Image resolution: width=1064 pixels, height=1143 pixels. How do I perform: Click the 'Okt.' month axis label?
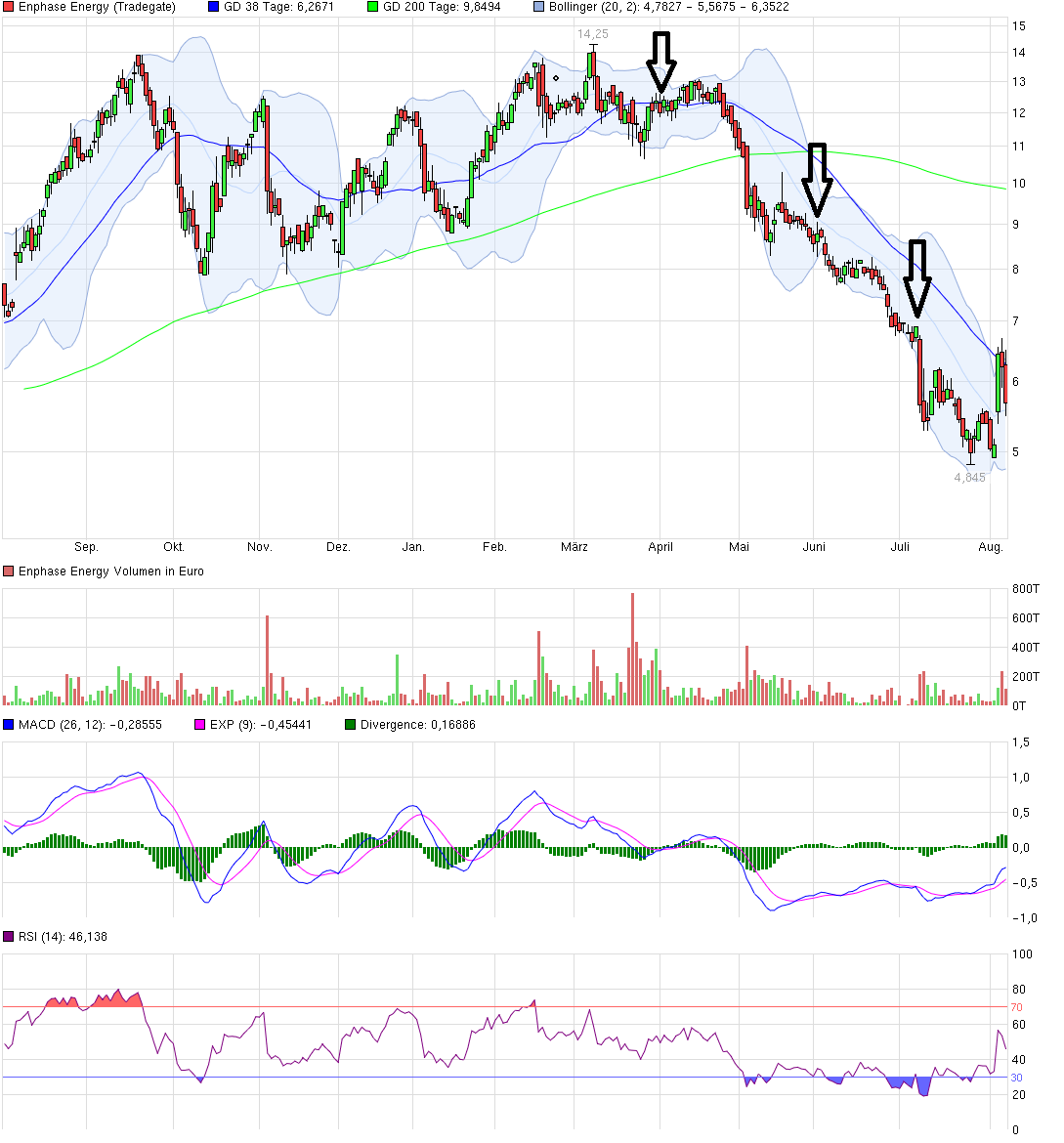click(x=174, y=547)
